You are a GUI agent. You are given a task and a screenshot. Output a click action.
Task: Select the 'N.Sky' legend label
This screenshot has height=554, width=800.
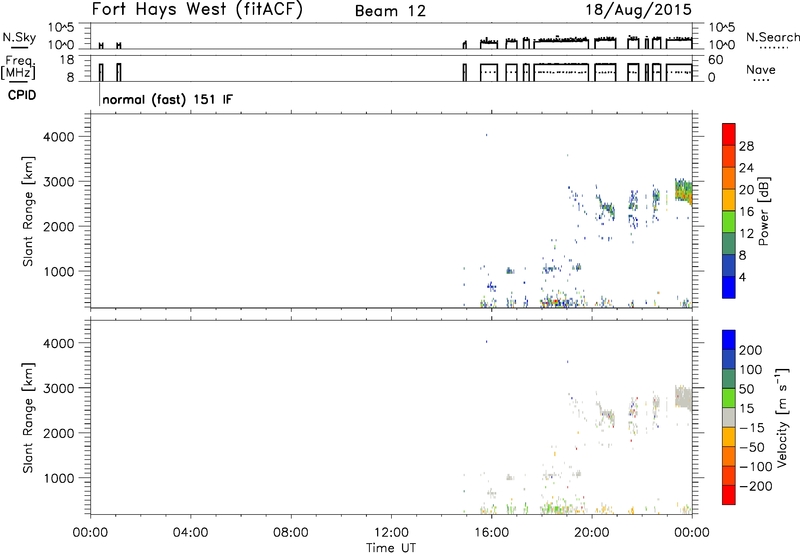pos(19,37)
